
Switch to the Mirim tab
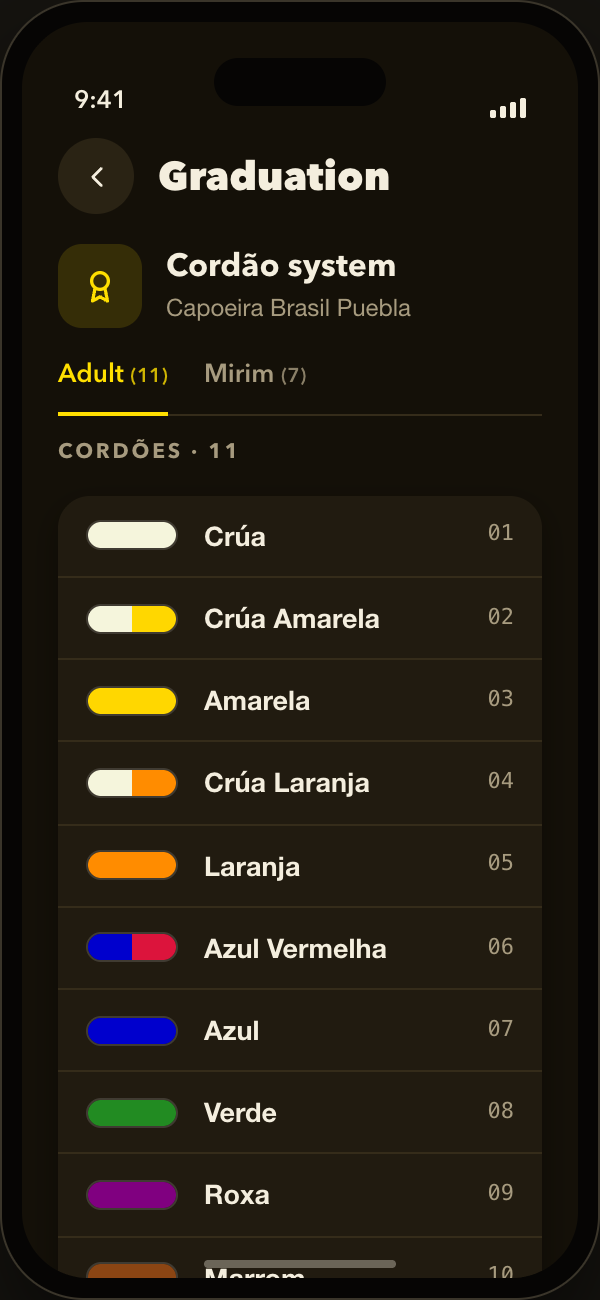(x=255, y=375)
